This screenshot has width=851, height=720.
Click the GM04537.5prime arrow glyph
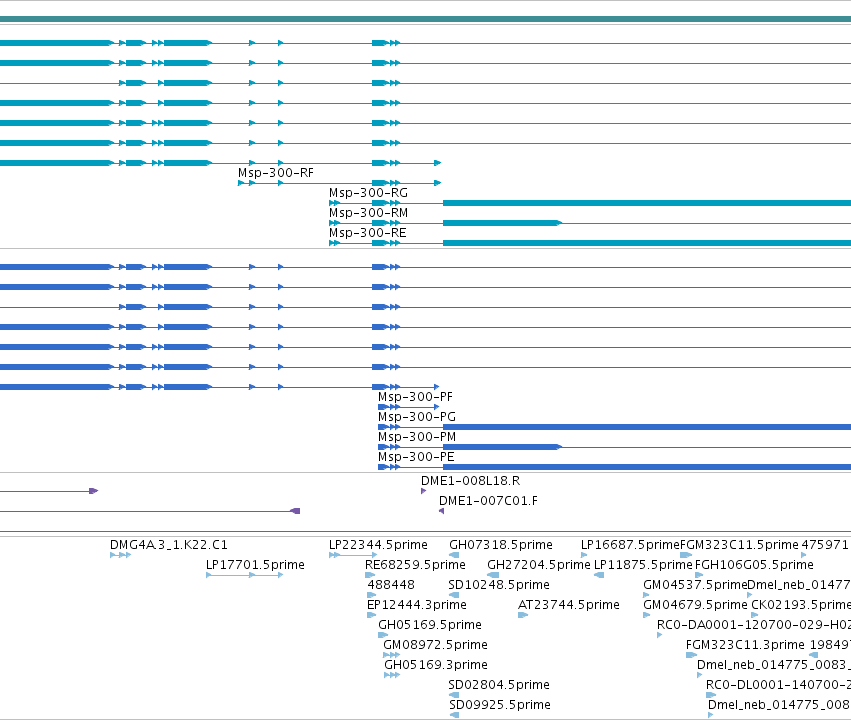pyautogui.click(x=646, y=595)
